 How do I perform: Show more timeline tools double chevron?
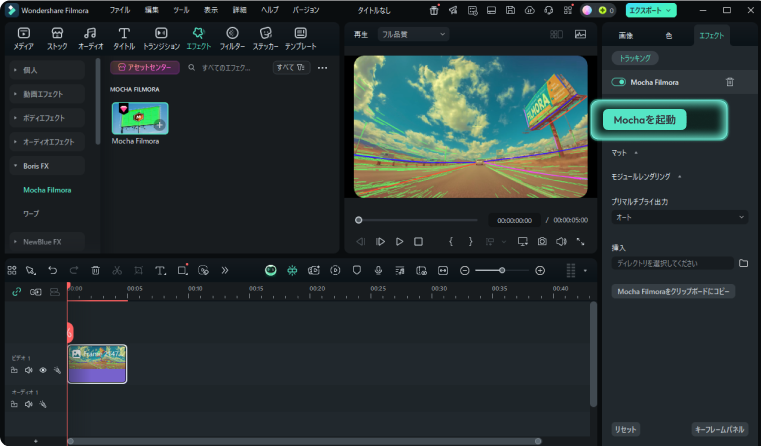(225, 271)
